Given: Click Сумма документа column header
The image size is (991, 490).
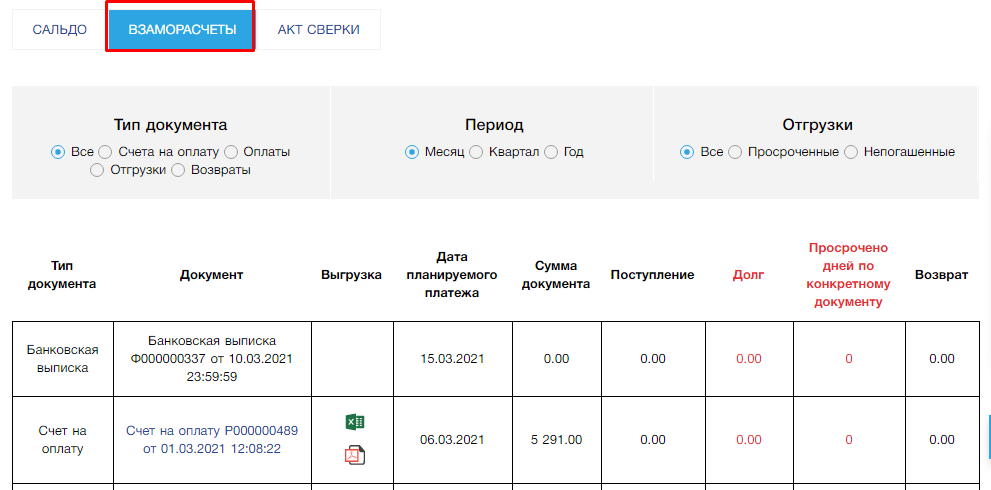Looking at the screenshot, I should pyautogui.click(x=562, y=274).
